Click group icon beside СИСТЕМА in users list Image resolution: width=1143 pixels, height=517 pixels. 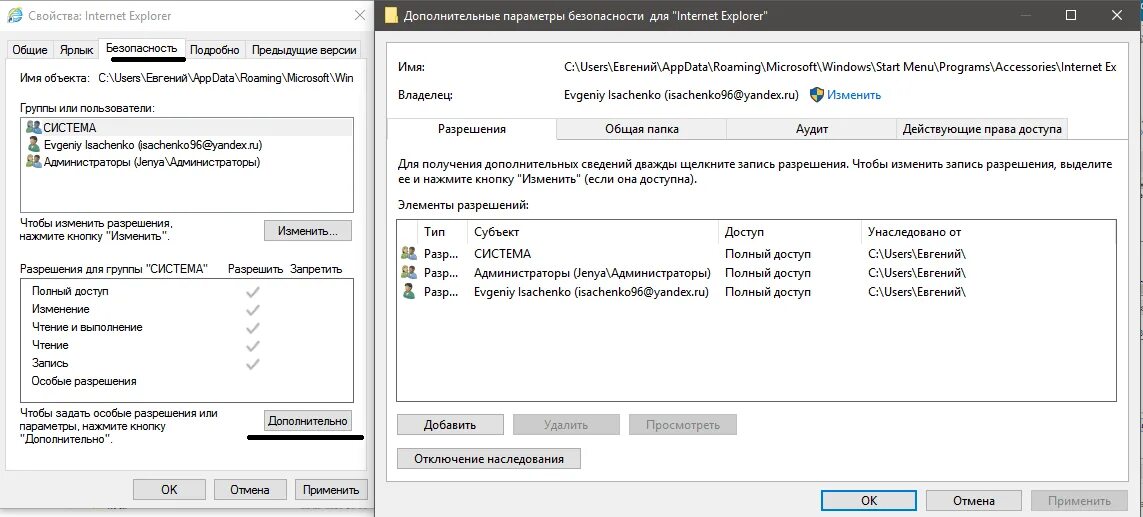coord(34,128)
